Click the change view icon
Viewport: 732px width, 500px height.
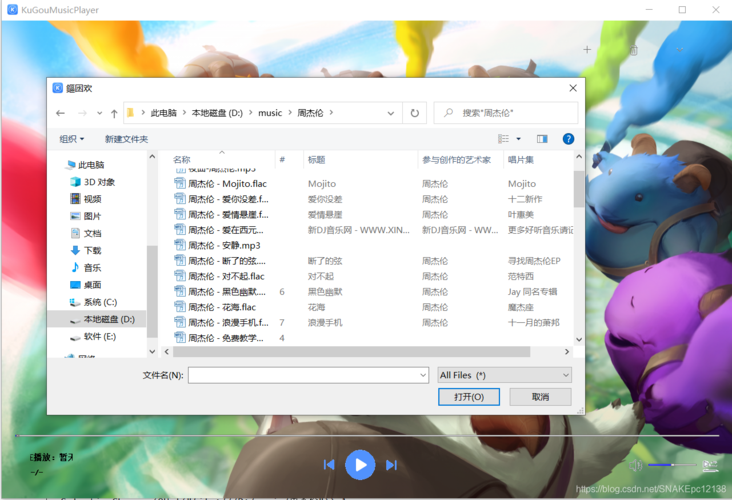tap(503, 139)
